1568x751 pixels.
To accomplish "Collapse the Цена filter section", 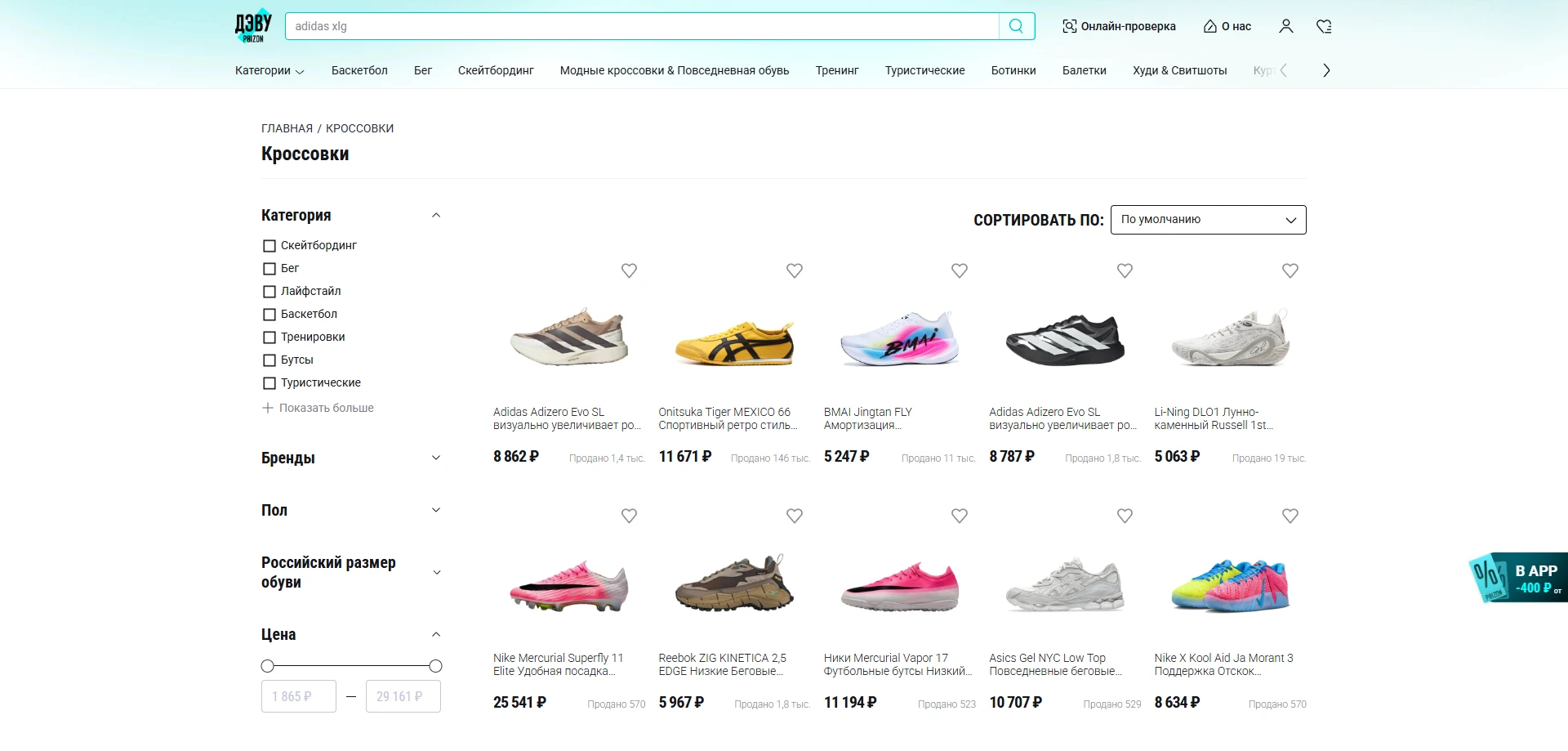I will click(436, 634).
